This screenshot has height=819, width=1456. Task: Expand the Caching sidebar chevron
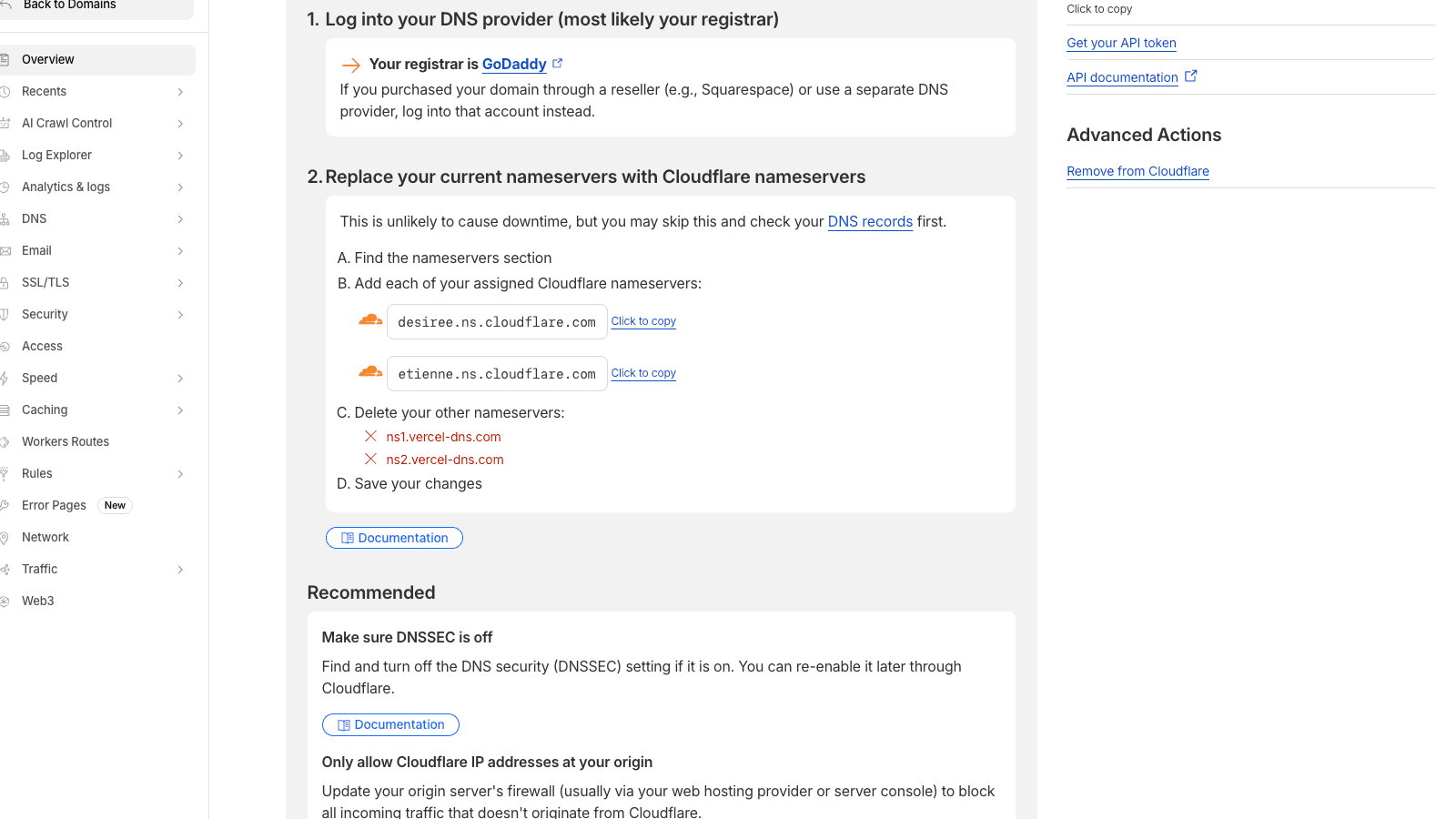point(180,410)
